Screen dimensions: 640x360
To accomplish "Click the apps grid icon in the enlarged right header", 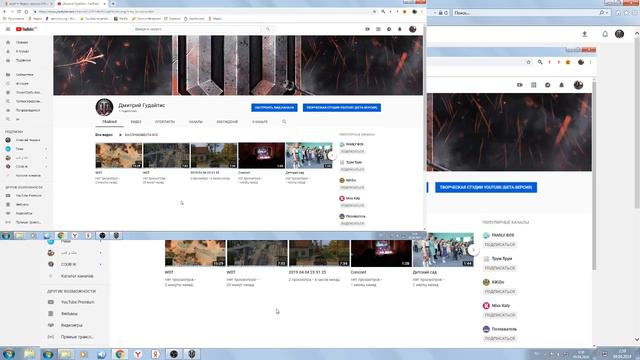I will pyautogui.click(x=533, y=85).
